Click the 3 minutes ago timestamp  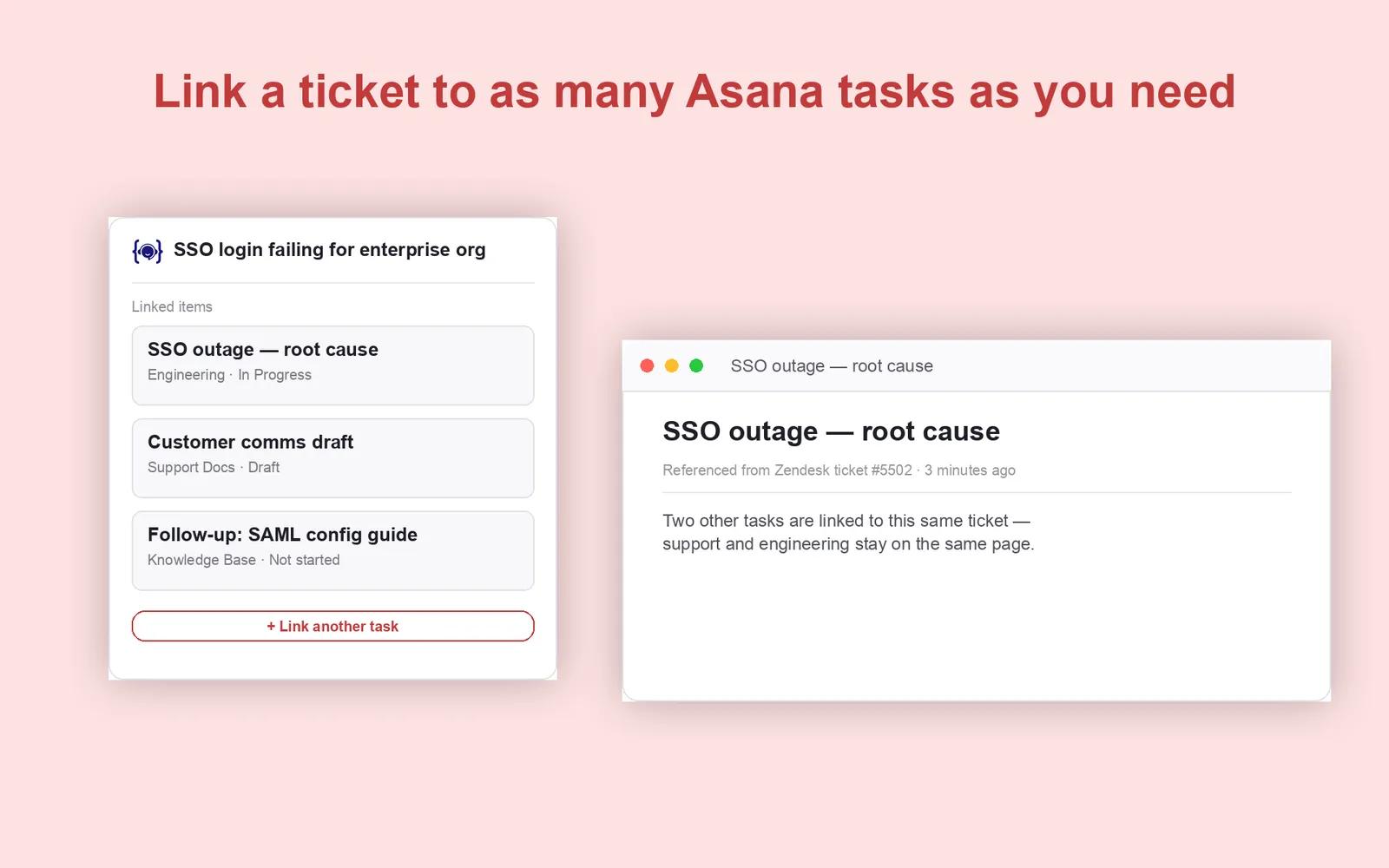pyautogui.click(x=970, y=470)
